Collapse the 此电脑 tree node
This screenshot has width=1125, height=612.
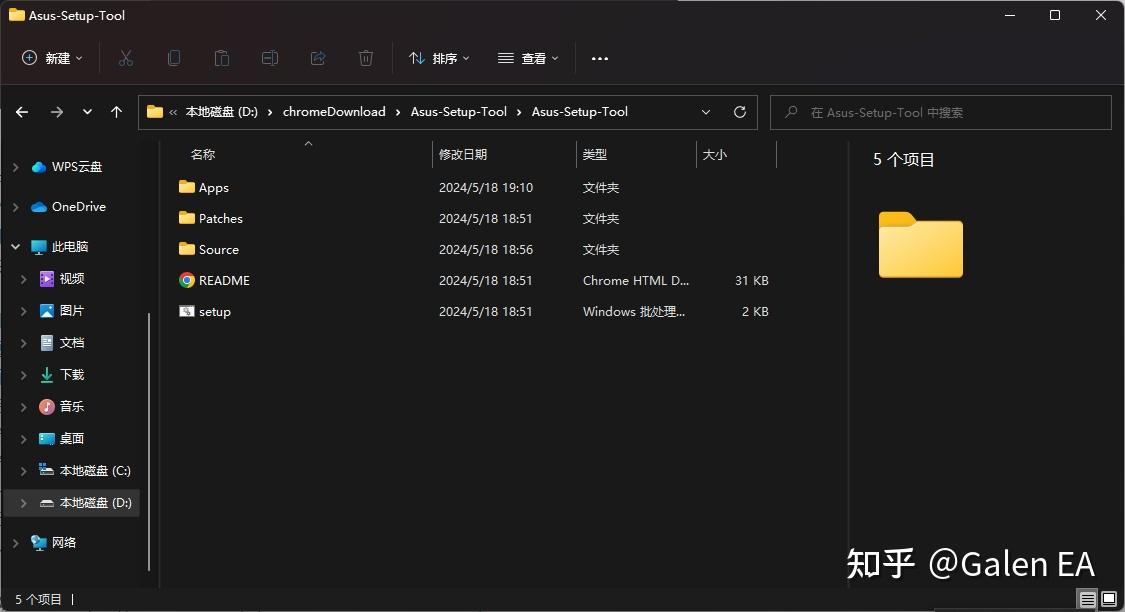16,246
